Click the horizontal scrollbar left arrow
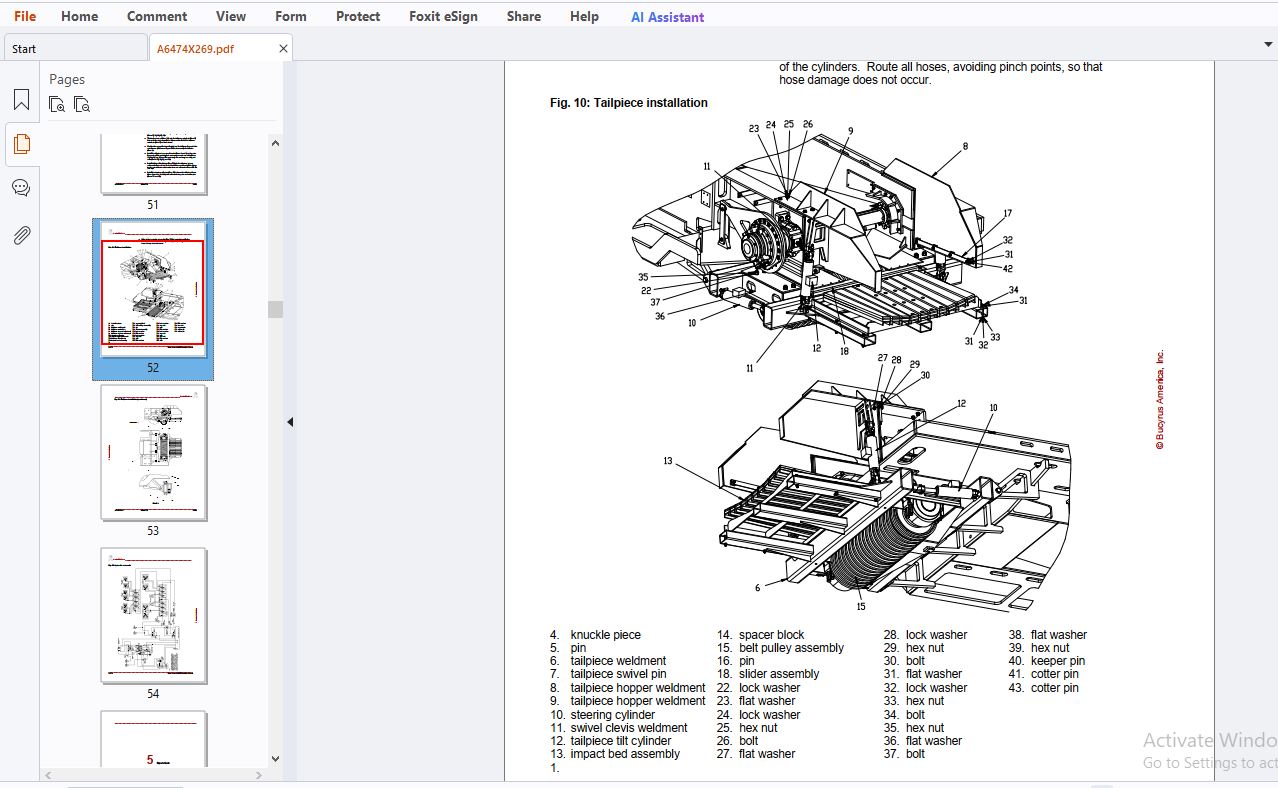The width and height of the screenshot is (1278, 788). (48, 775)
